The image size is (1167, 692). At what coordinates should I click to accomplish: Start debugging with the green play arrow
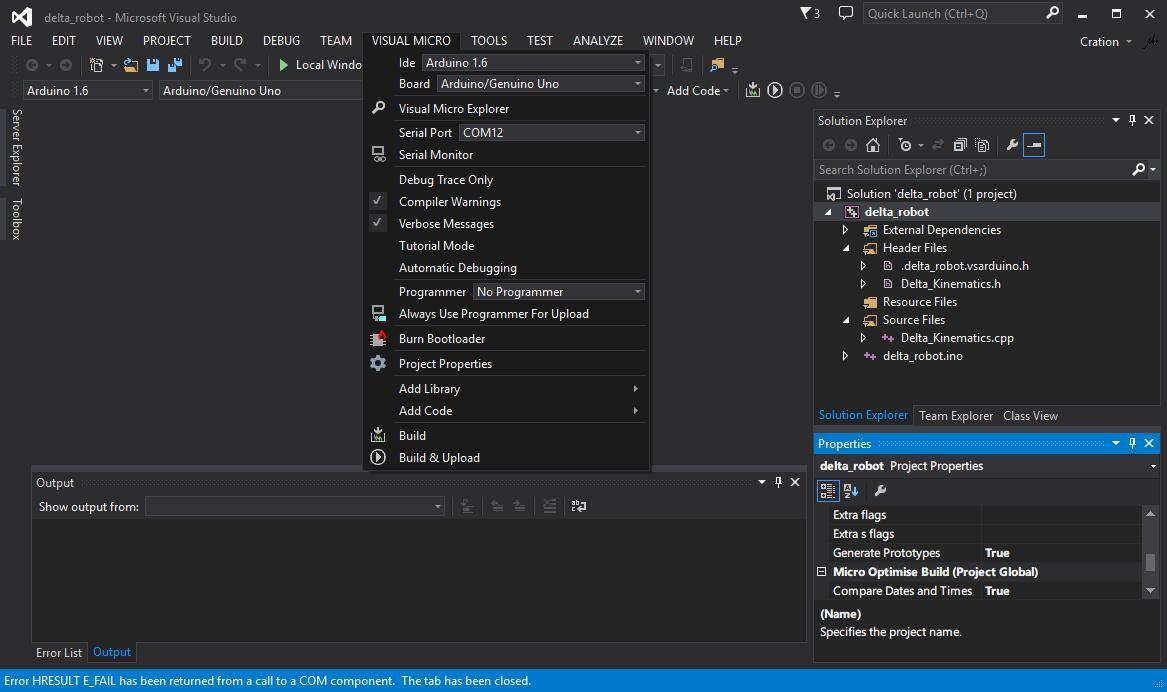coord(284,65)
